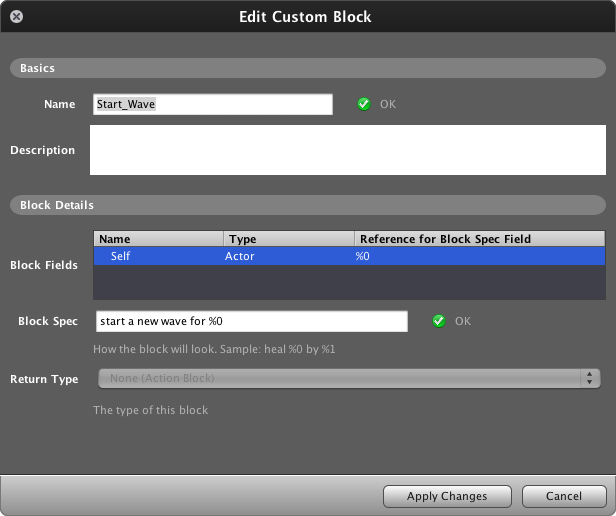Click the Return Type dropdown arrows
This screenshot has height=516, width=616.
[x=590, y=378]
